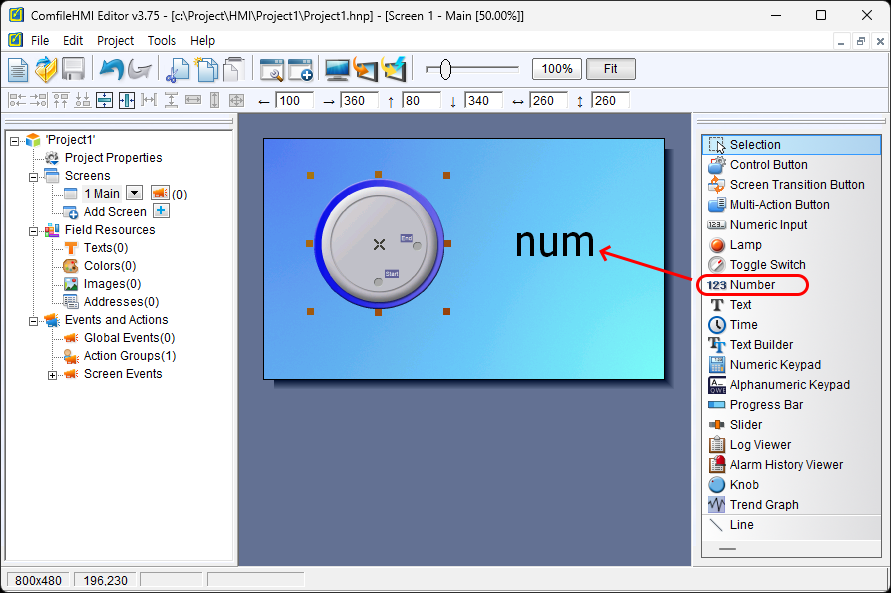Collapse the Events and Actions node
This screenshot has height=593, width=891.
tap(33, 321)
